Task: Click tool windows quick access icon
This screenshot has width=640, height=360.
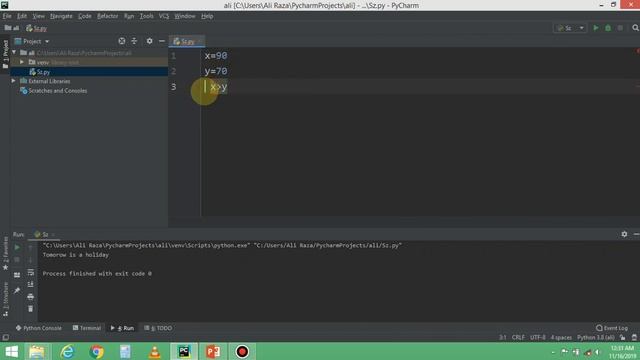Action: coord(5,338)
